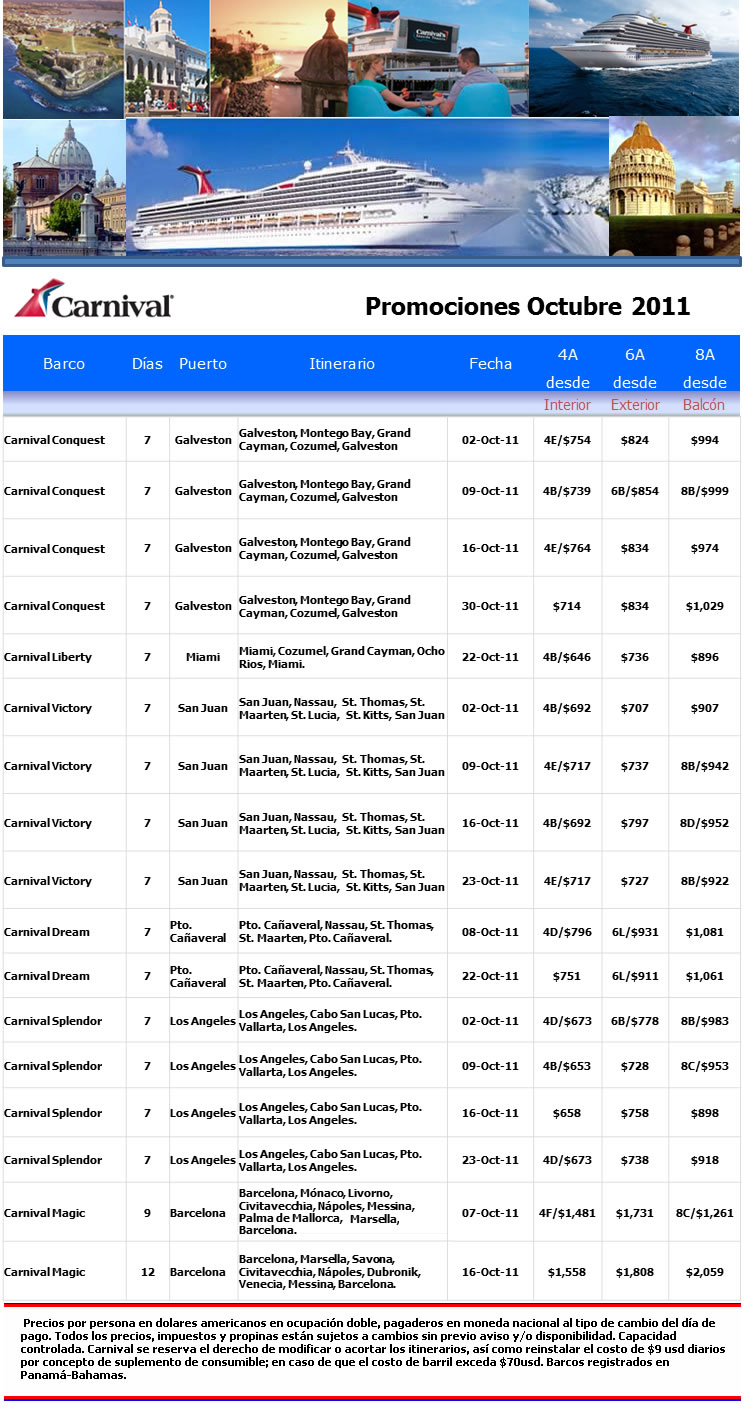
Task: Click the Fecha column header
Action: (x=490, y=364)
